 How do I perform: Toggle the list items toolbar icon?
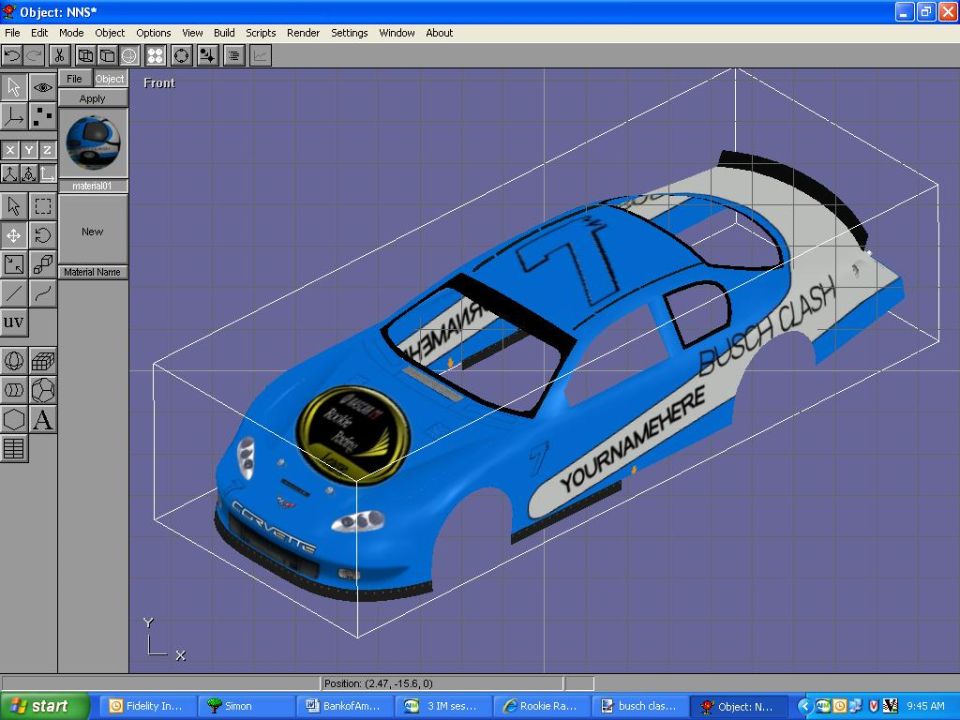click(233, 56)
